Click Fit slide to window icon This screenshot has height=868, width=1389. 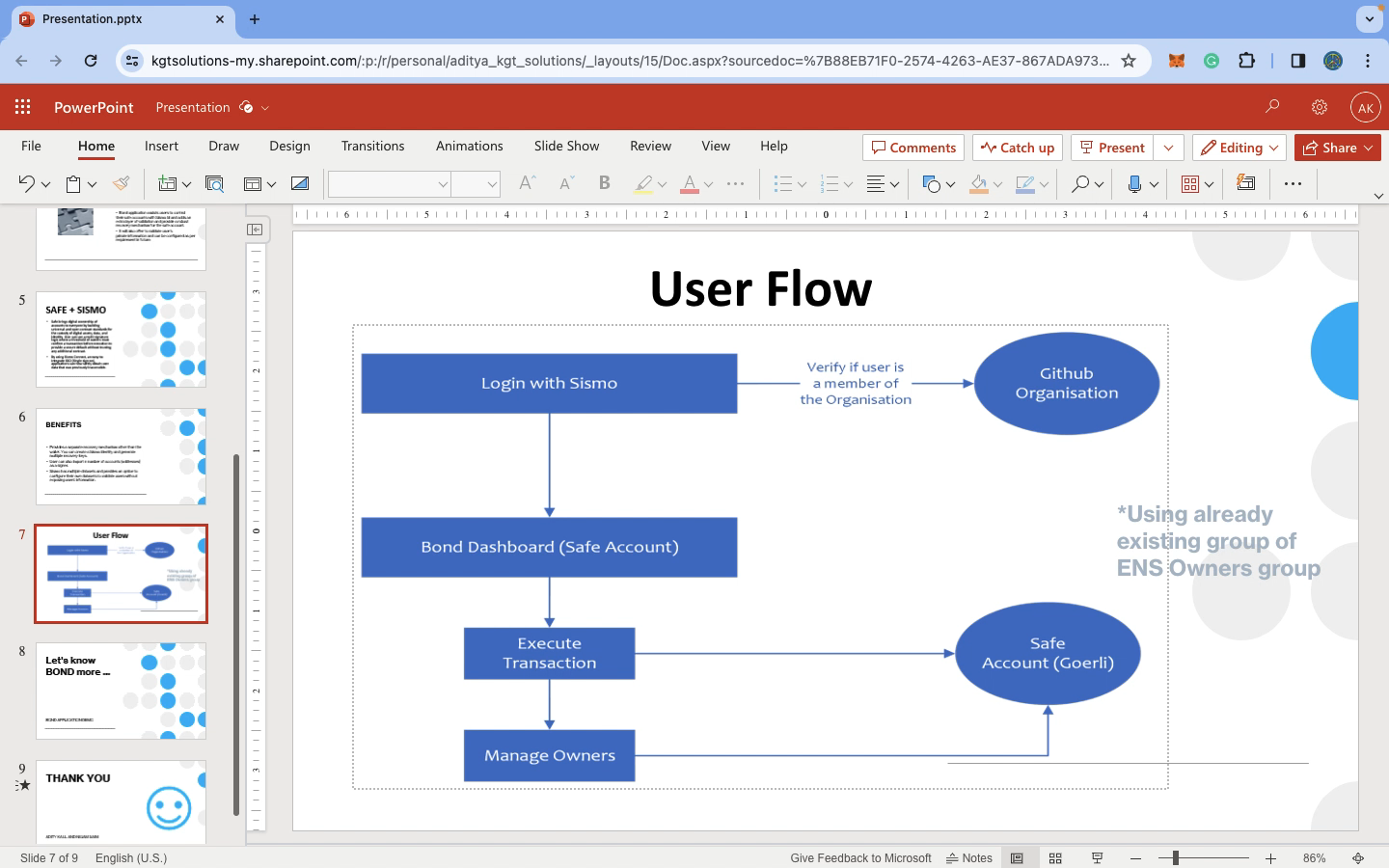point(1358,858)
